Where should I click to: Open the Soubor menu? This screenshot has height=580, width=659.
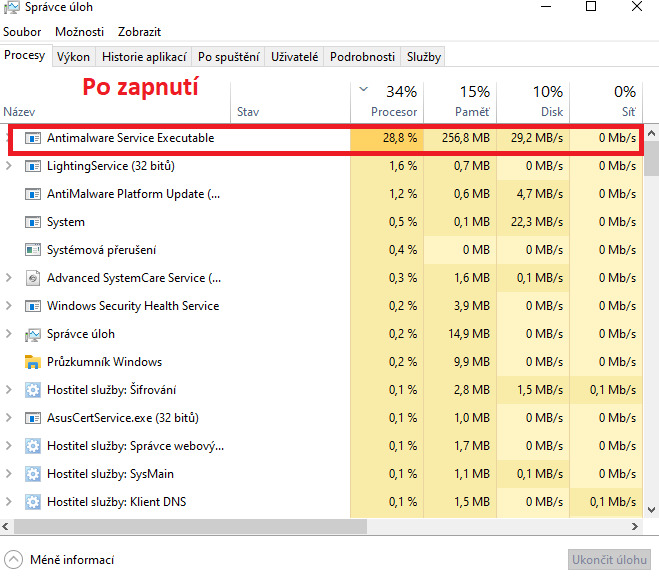pos(22,32)
